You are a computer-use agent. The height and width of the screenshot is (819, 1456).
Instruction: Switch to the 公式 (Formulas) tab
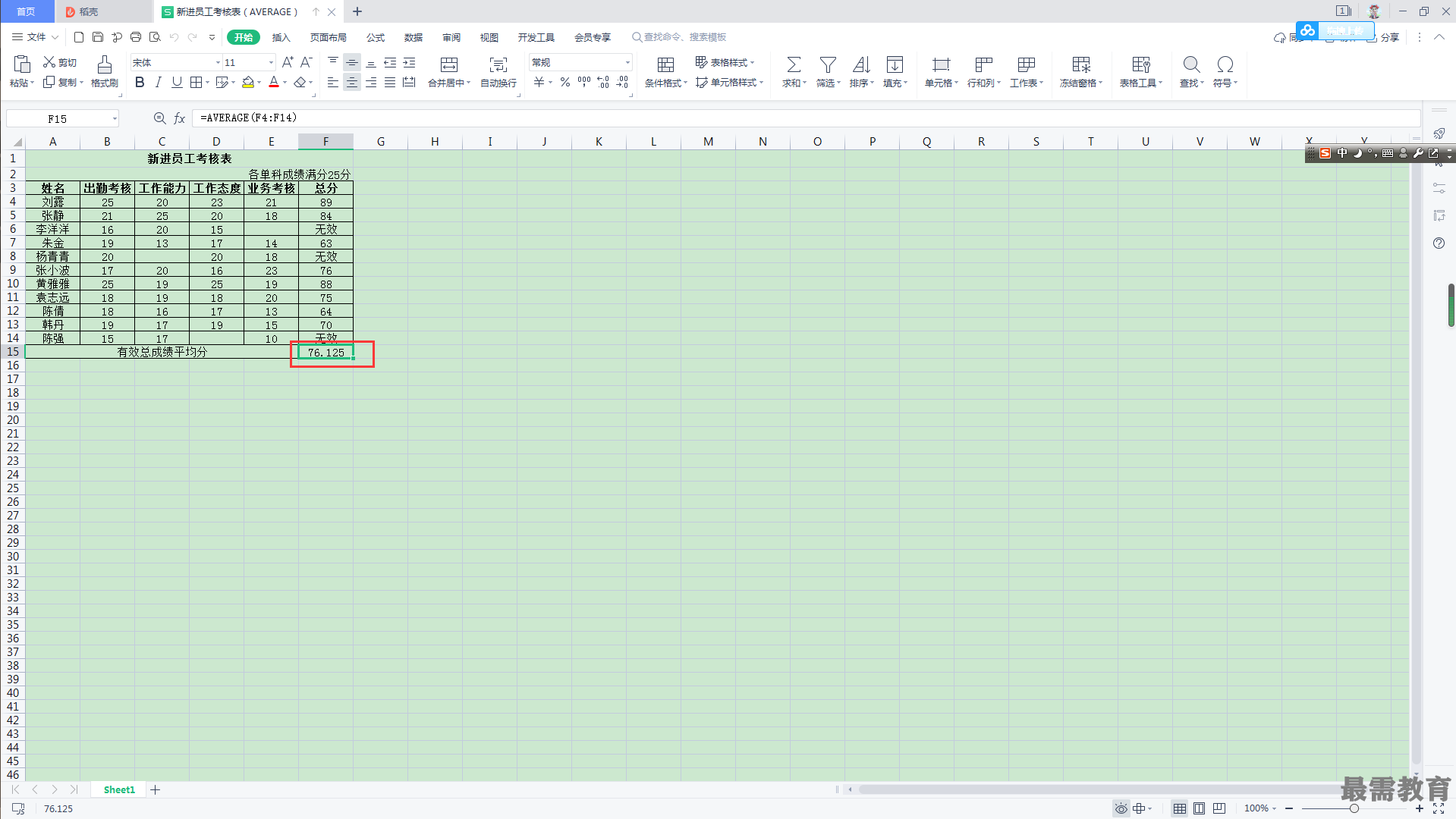(x=376, y=37)
